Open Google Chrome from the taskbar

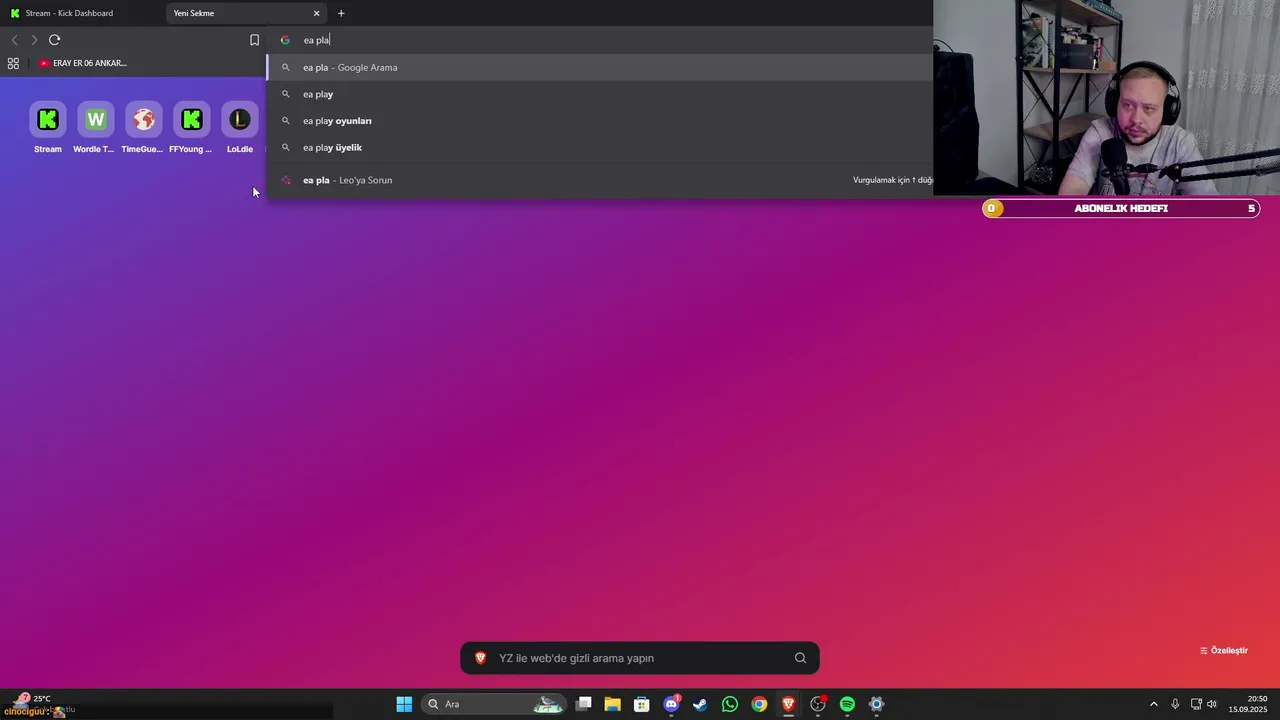tap(759, 704)
